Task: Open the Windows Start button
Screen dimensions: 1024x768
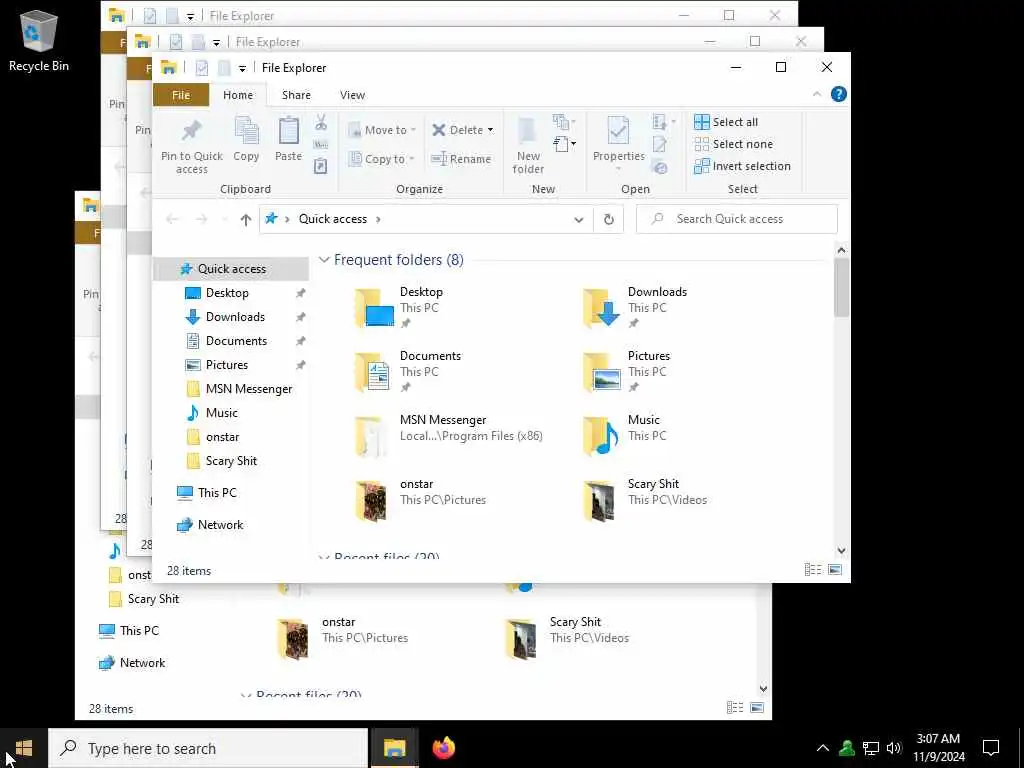Action: pyautogui.click(x=24, y=748)
